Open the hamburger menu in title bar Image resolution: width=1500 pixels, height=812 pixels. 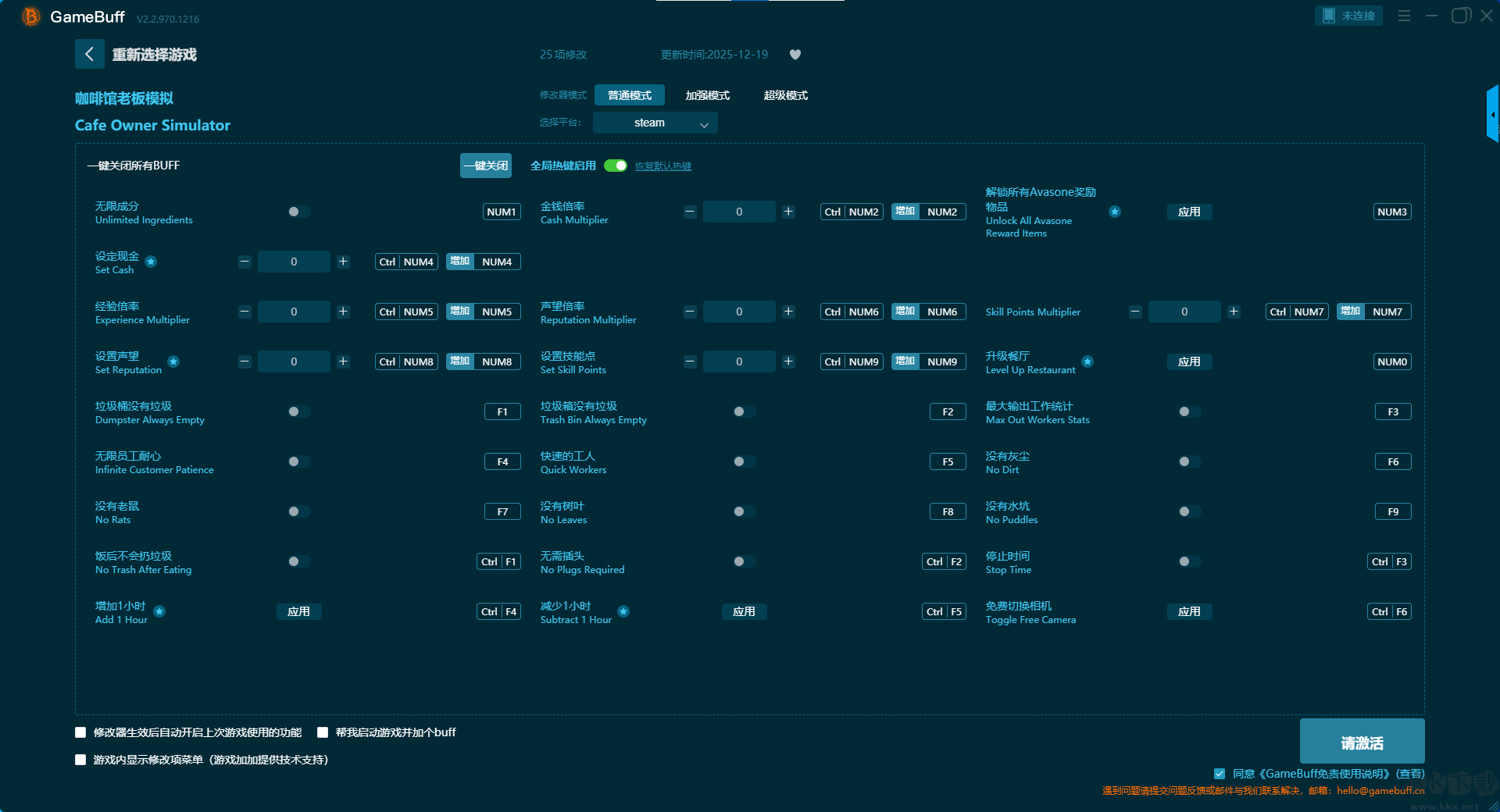tap(1404, 16)
